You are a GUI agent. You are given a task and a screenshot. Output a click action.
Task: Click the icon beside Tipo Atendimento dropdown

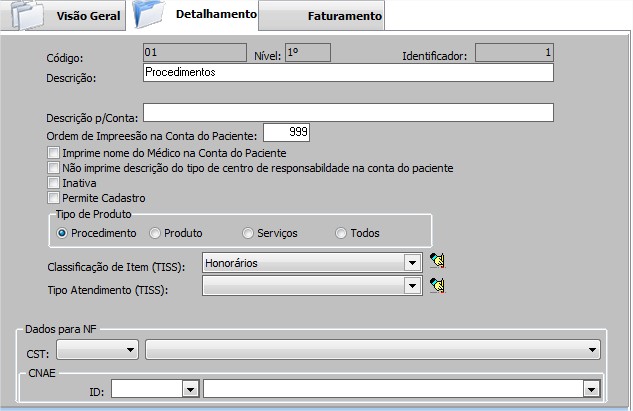tap(437, 286)
